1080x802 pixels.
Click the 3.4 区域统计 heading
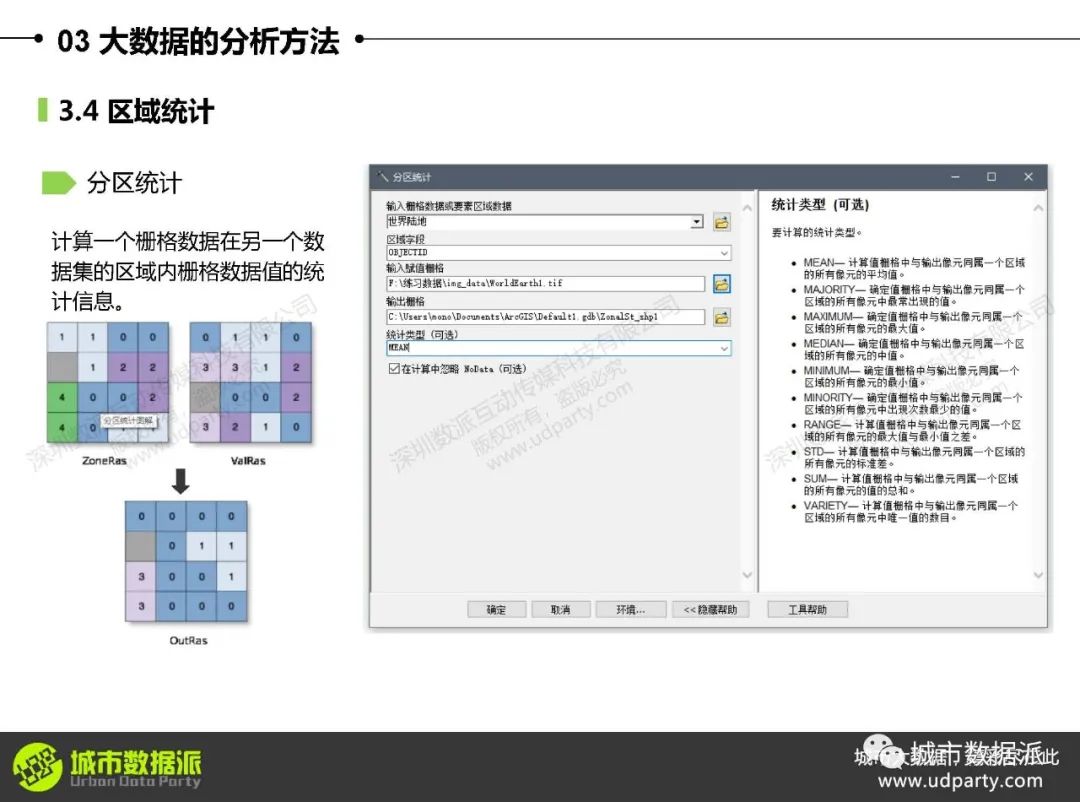click(136, 111)
